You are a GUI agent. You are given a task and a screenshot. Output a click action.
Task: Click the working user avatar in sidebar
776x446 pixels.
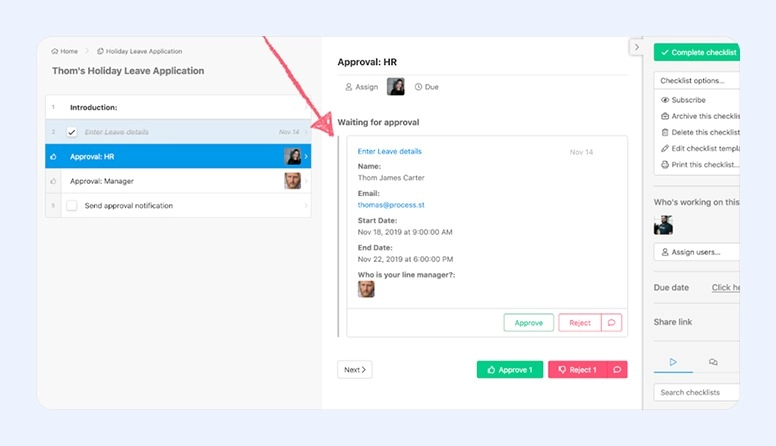[x=663, y=225]
